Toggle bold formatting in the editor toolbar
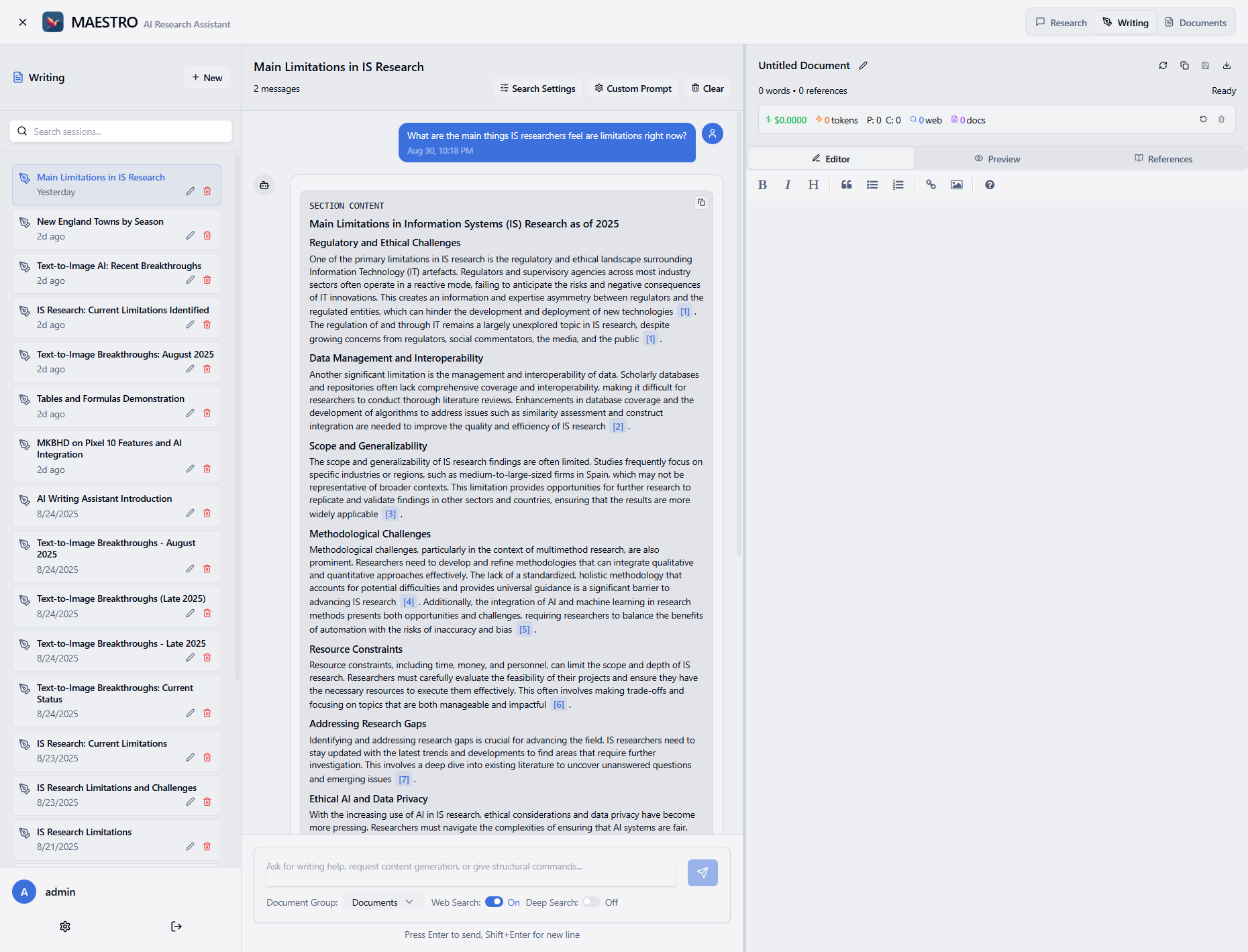Viewport: 1248px width, 952px height. click(x=762, y=184)
